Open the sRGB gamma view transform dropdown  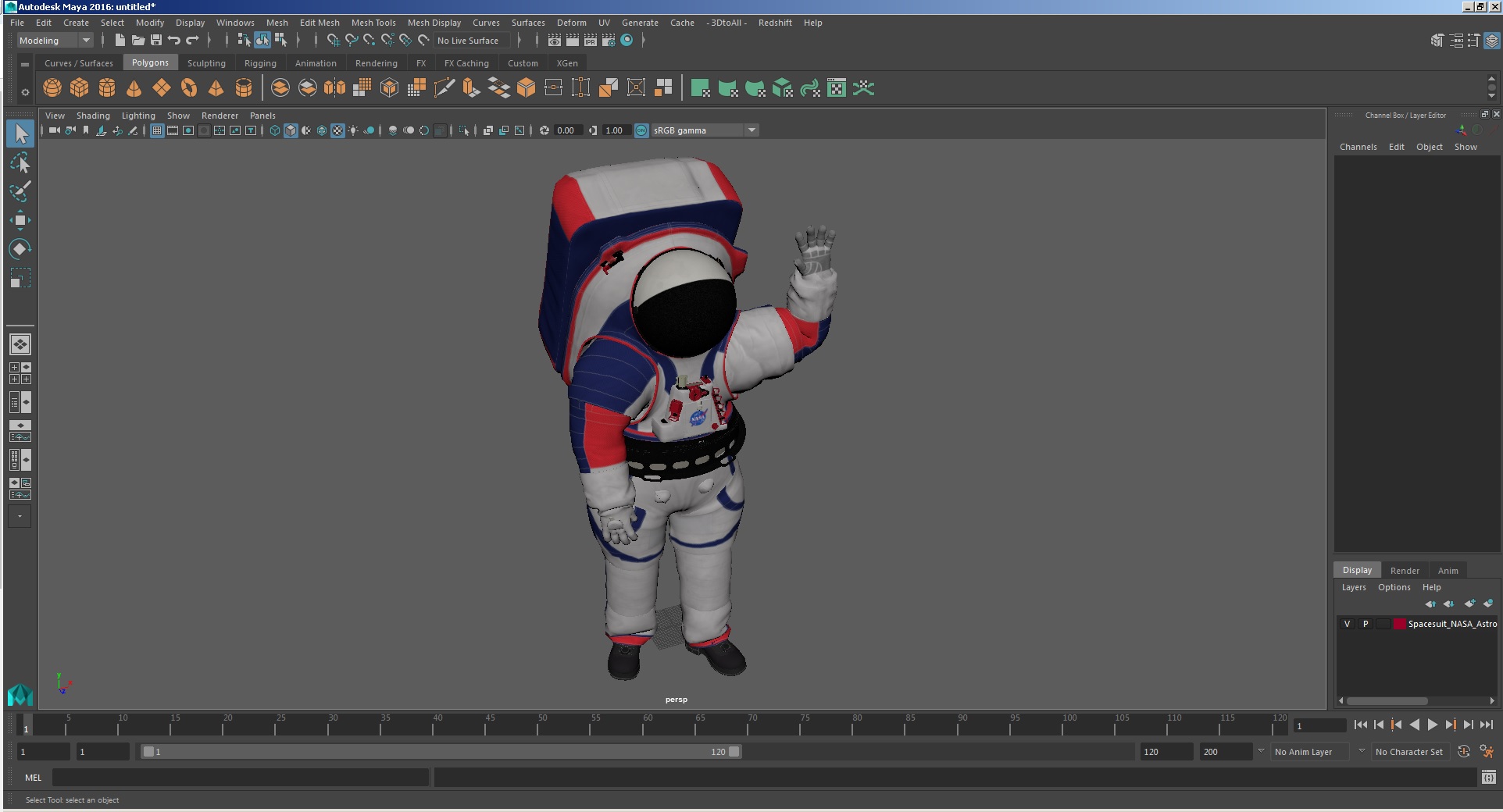704,130
